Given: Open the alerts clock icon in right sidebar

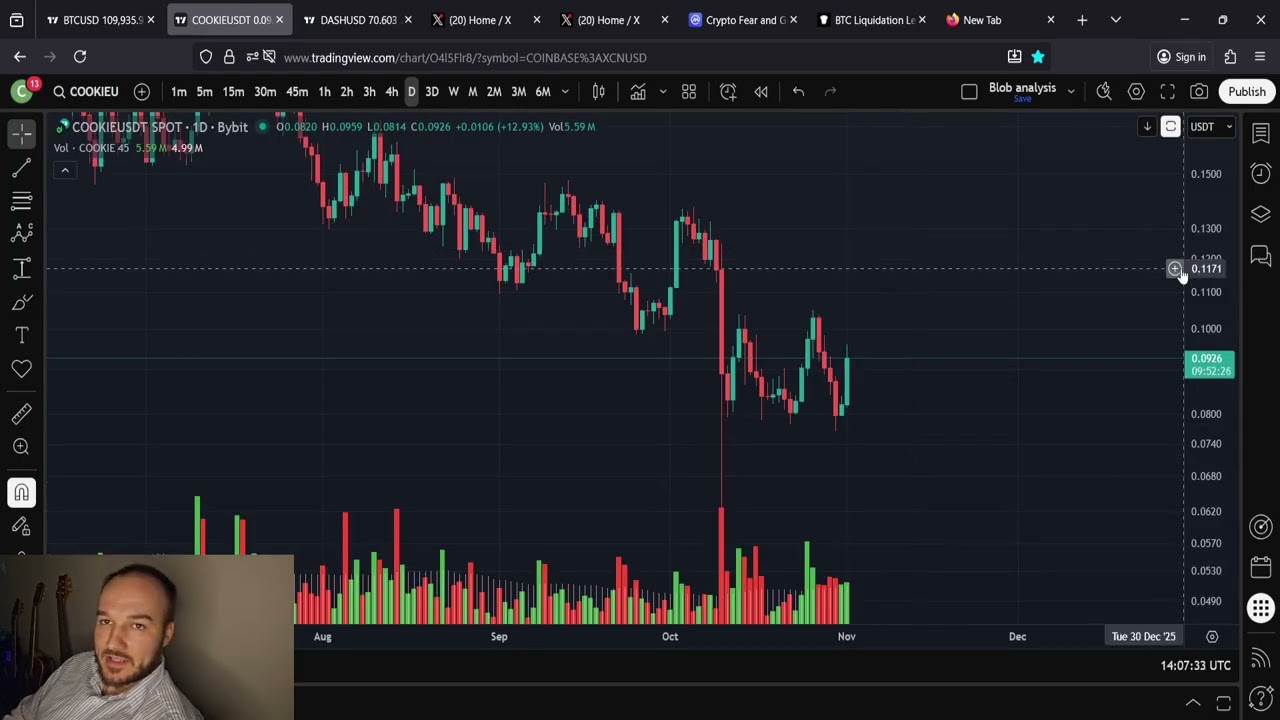Looking at the screenshot, I should pos(1260,174).
